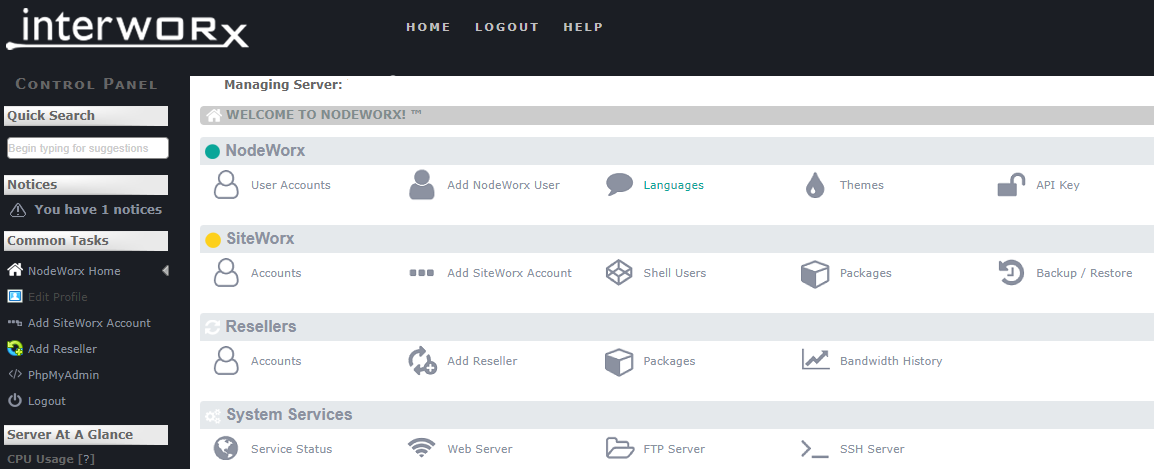Toggle the System Services section header
Viewport: 1154px width, 469px height.
[289, 415]
